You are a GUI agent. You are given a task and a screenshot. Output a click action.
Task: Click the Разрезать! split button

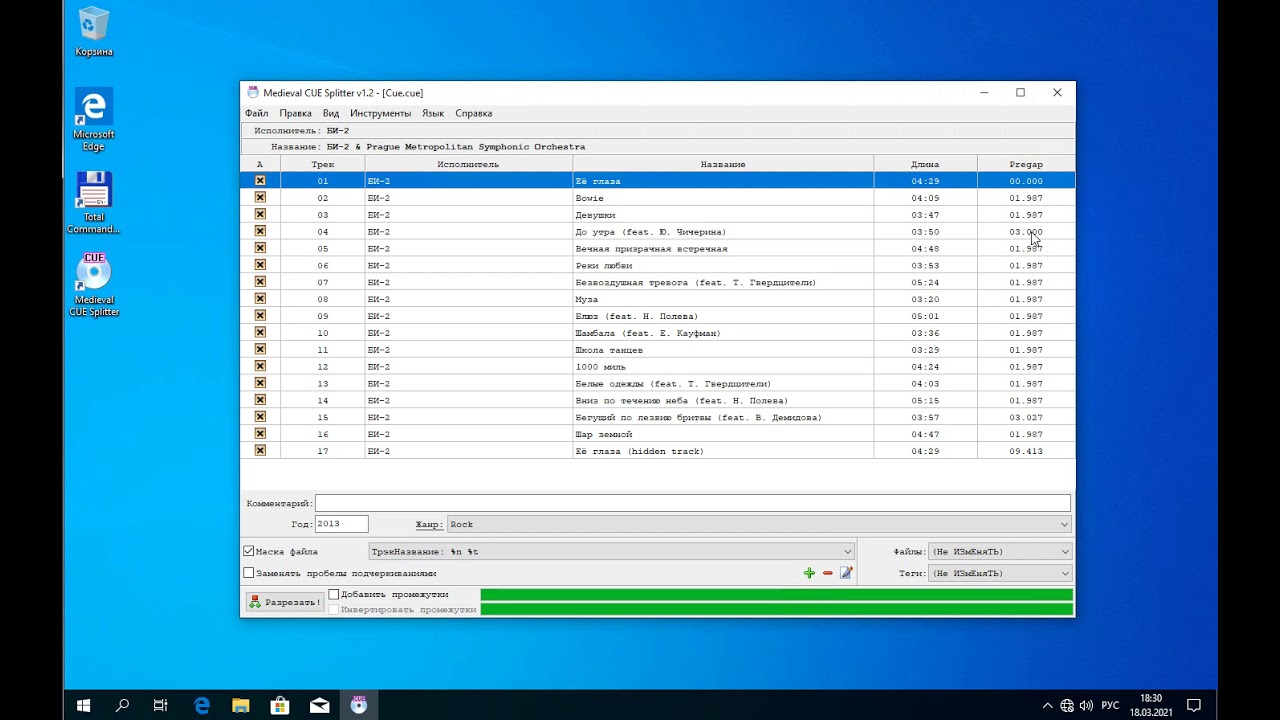[285, 602]
